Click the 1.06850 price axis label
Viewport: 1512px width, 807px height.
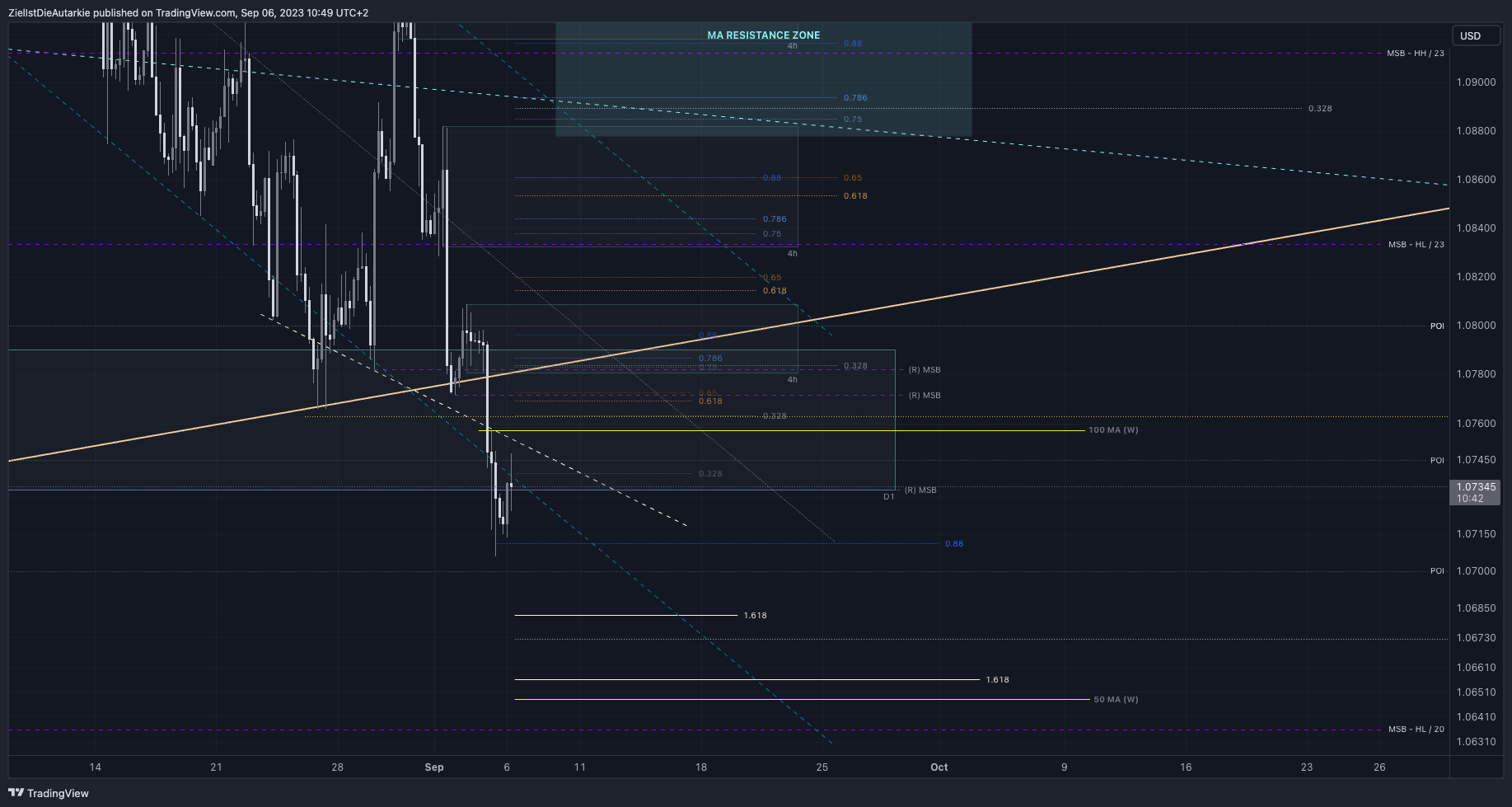pyautogui.click(x=1477, y=608)
